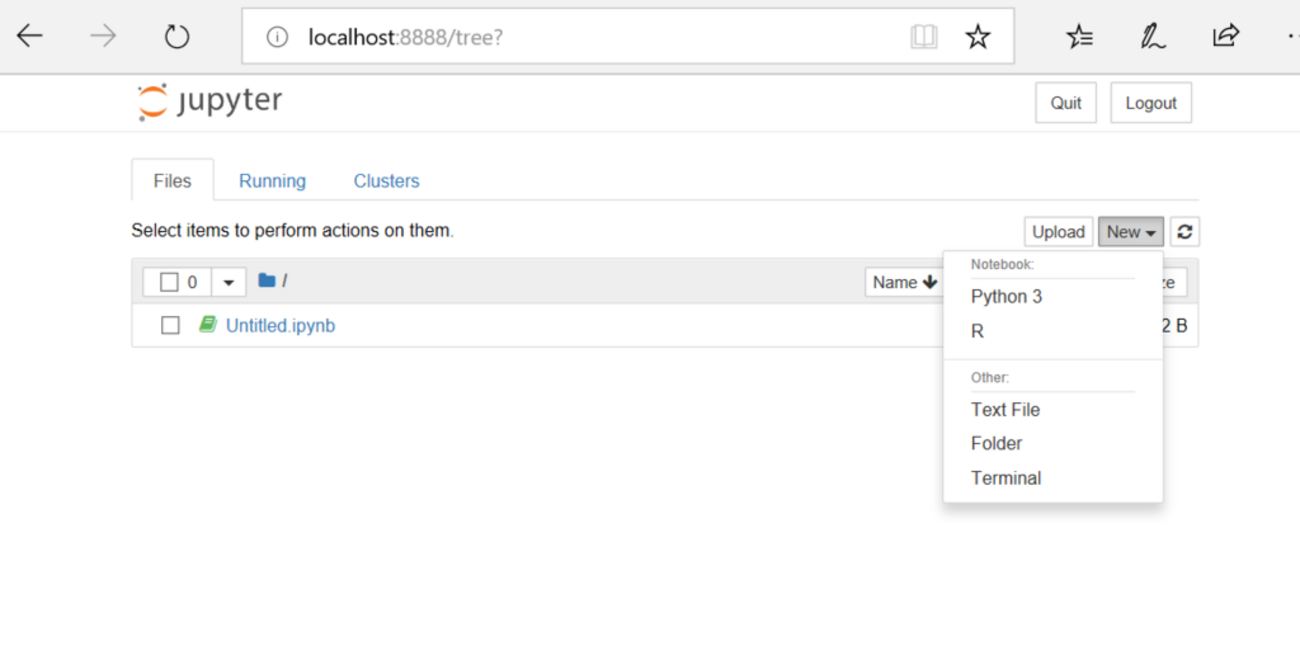Viewport: 1300px width, 665px height.
Task: Click the Jupyter logo
Action: click(x=210, y=102)
